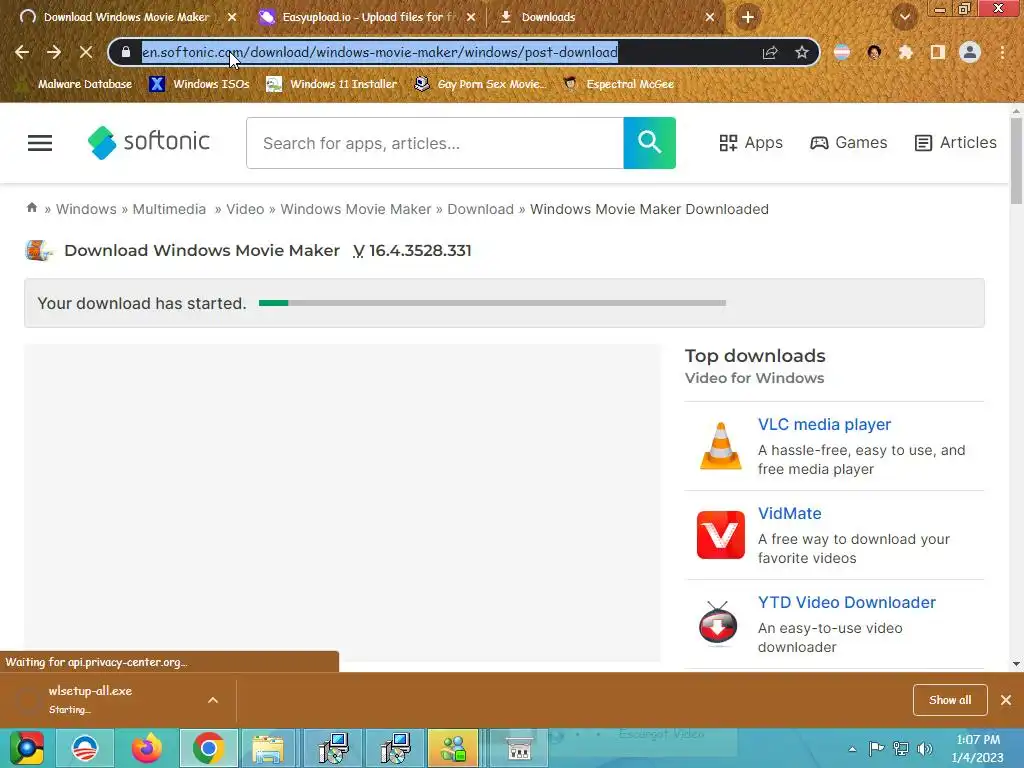Screen dimensions: 1024x768
Task: Stop page loading with the X button
Action: point(86,52)
